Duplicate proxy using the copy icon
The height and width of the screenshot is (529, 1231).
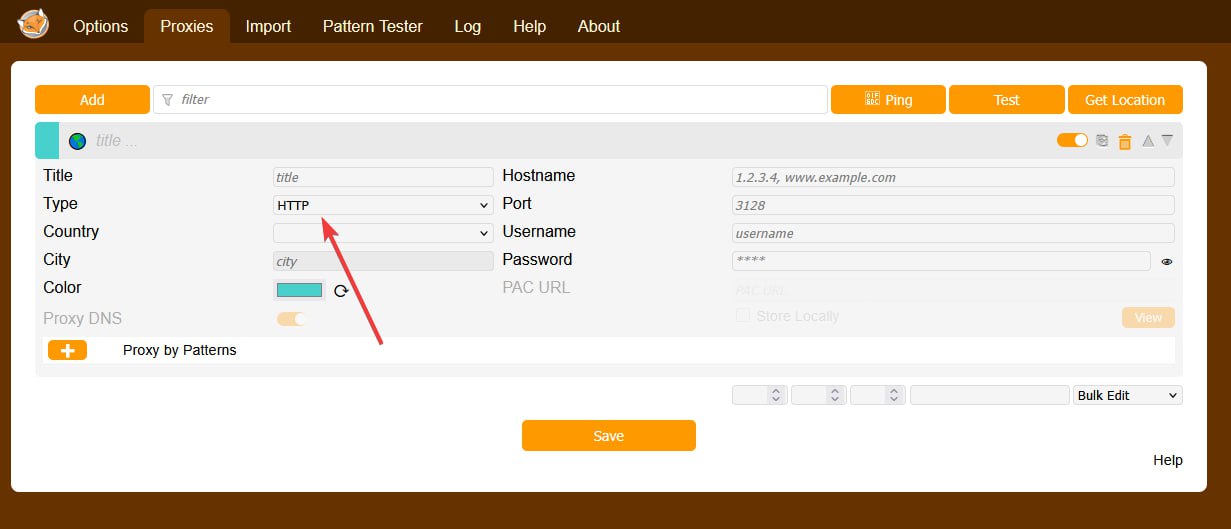pos(1102,141)
